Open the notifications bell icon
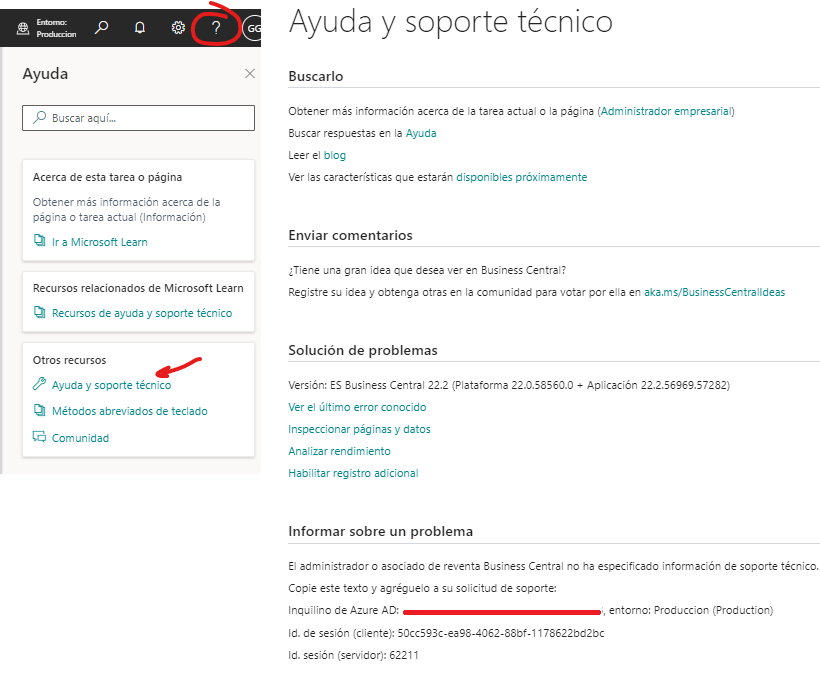Viewport: 820px width, 694px height. click(140, 28)
